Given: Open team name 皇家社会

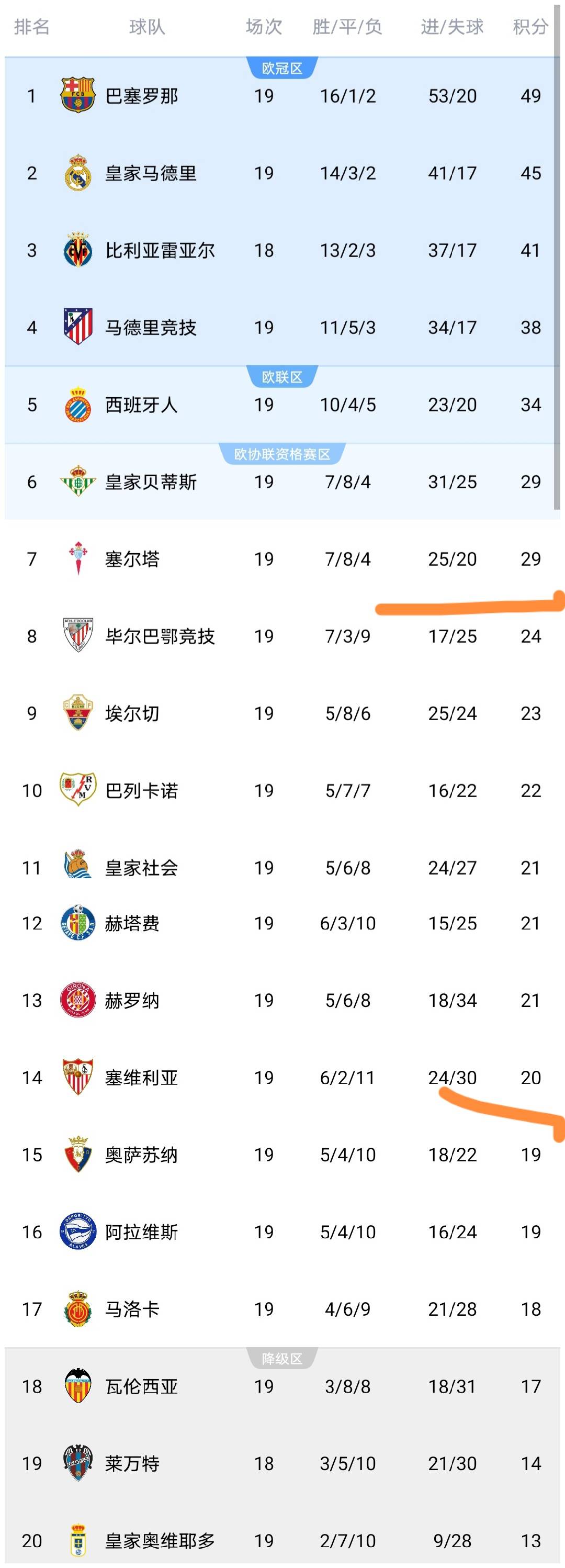Looking at the screenshot, I should (141, 867).
